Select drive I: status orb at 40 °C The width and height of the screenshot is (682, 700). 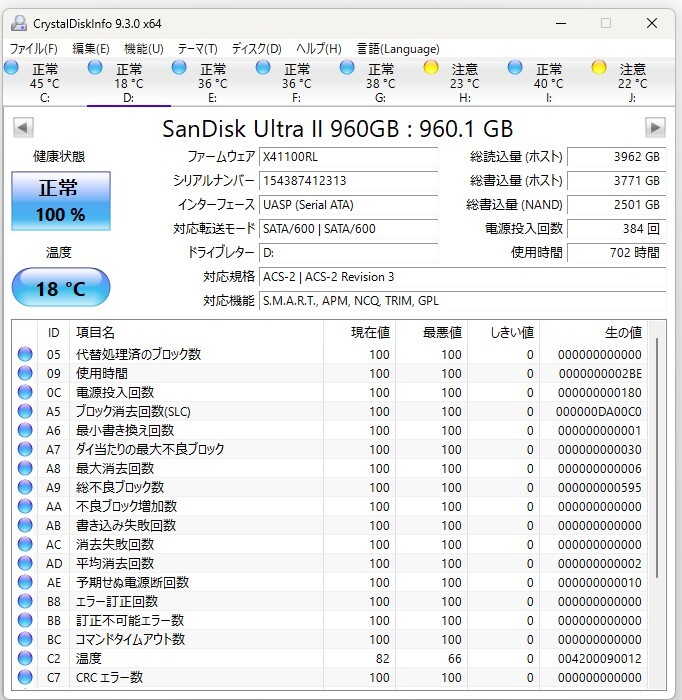(515, 68)
